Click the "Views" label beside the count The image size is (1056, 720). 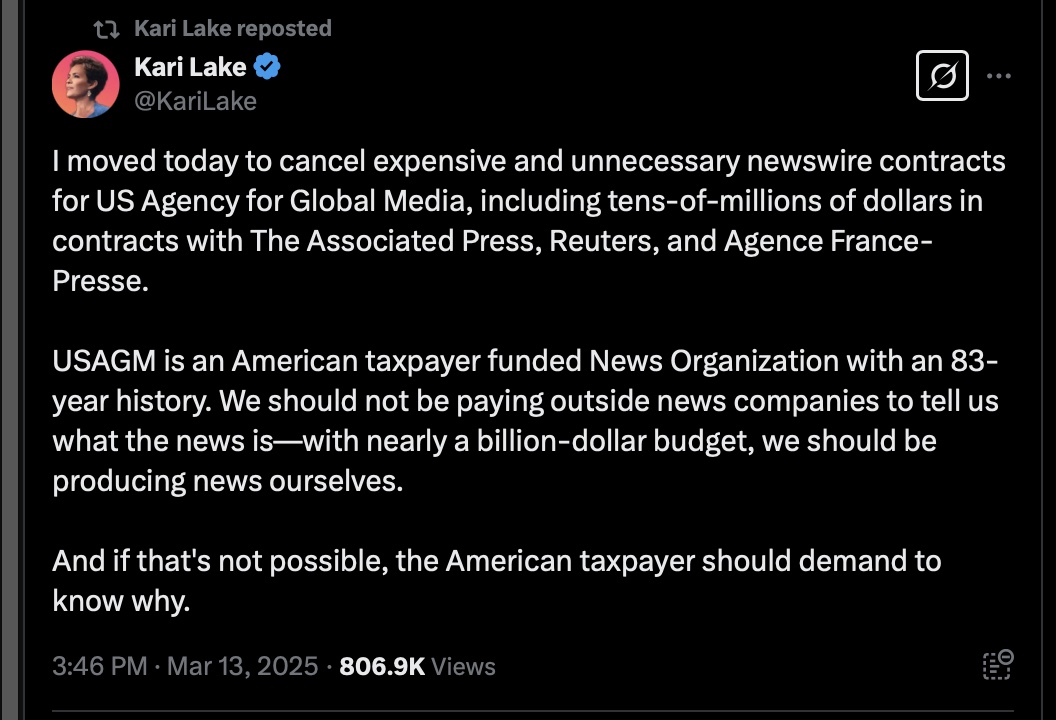click(x=464, y=666)
